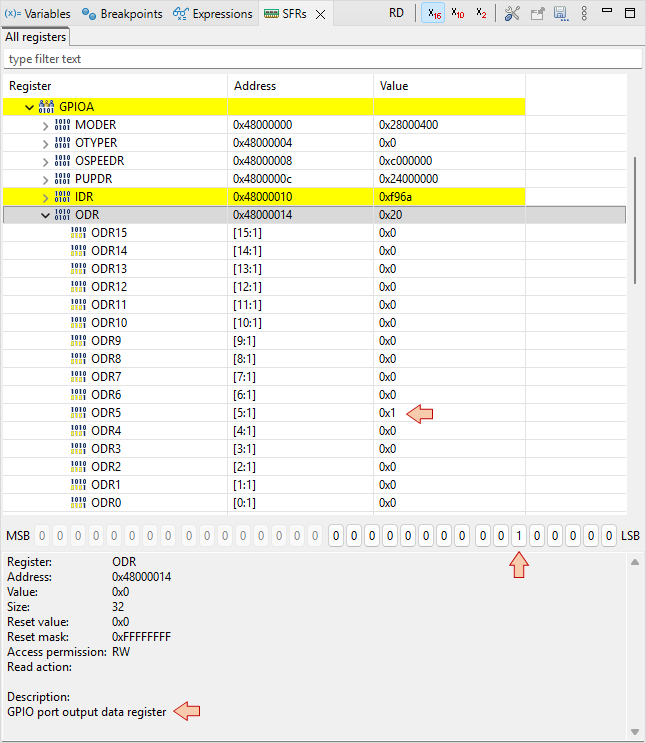Click the RD read register button
The height and width of the screenshot is (743, 646).
(x=397, y=14)
